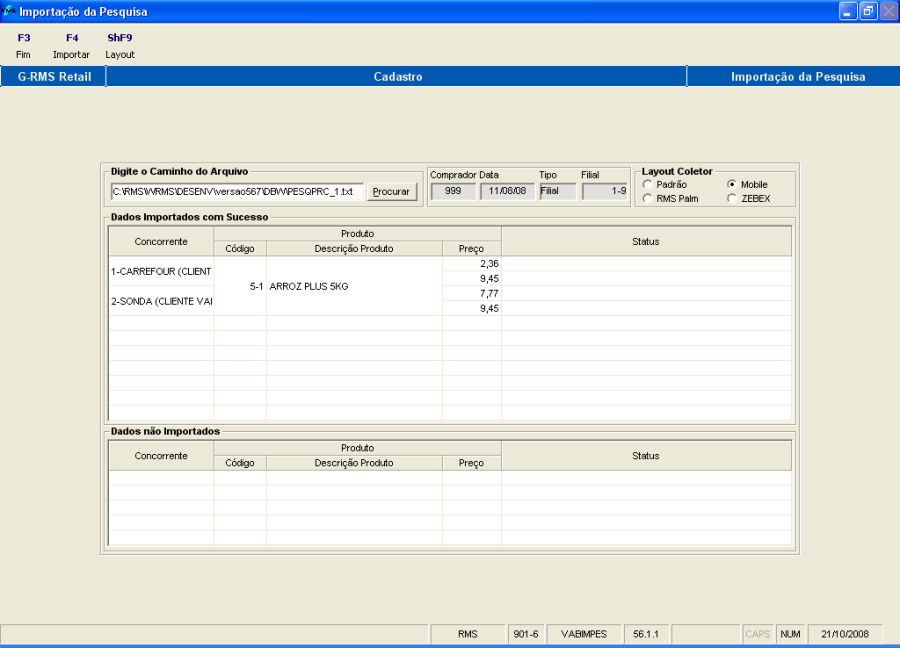Click the Cadastro header panel
Image resolution: width=900 pixels, height=648 pixels.
coord(397,76)
